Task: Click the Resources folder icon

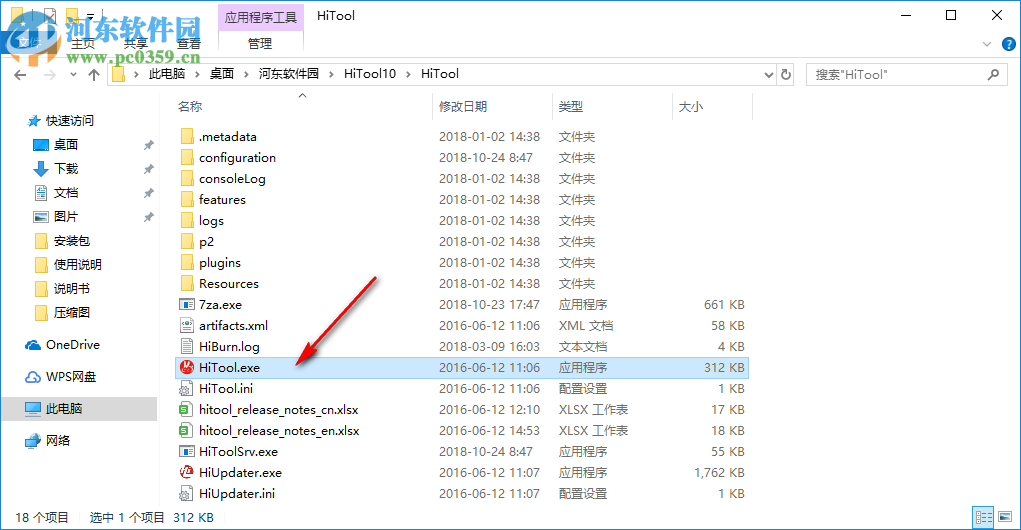Action: click(187, 283)
